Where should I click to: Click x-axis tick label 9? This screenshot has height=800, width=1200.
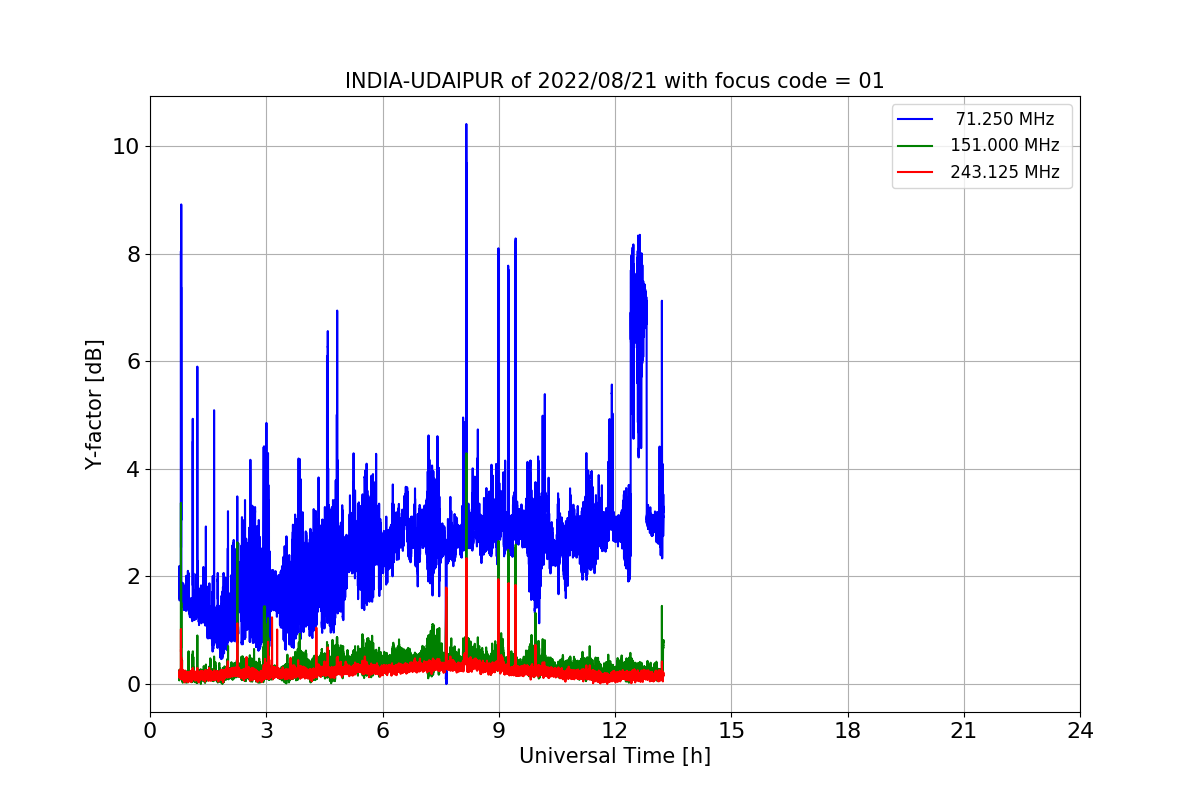pyautogui.click(x=498, y=731)
